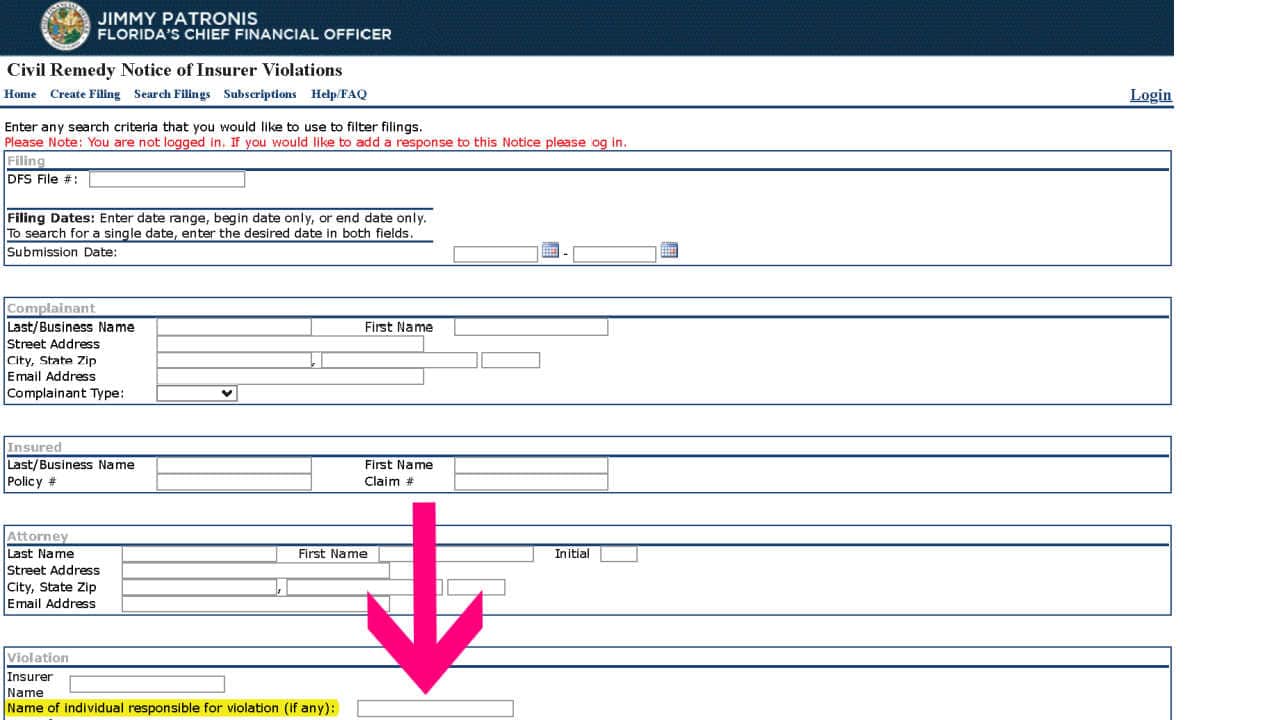Open the Subscriptions page link
This screenshot has width=1280, height=720.
click(x=260, y=94)
